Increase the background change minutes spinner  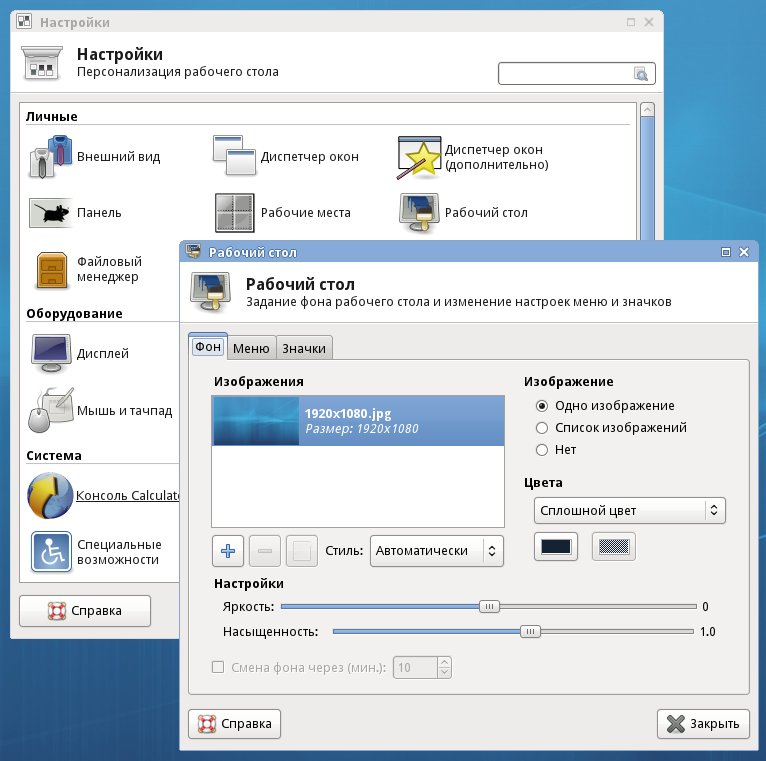(444, 662)
